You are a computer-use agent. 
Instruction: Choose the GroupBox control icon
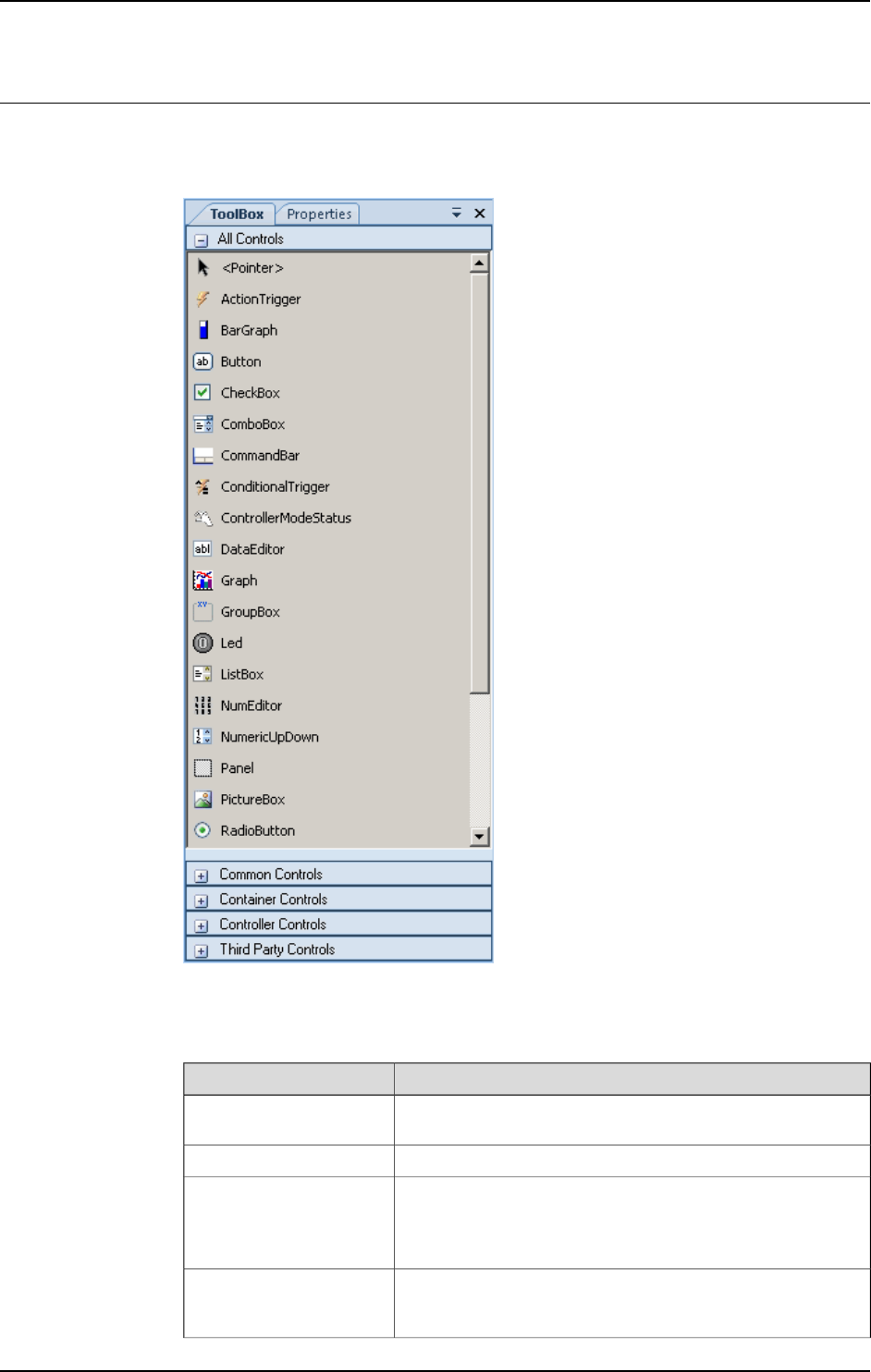202,611
